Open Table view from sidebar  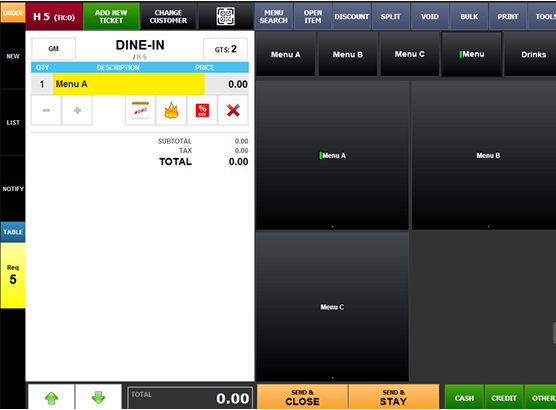[13, 232]
